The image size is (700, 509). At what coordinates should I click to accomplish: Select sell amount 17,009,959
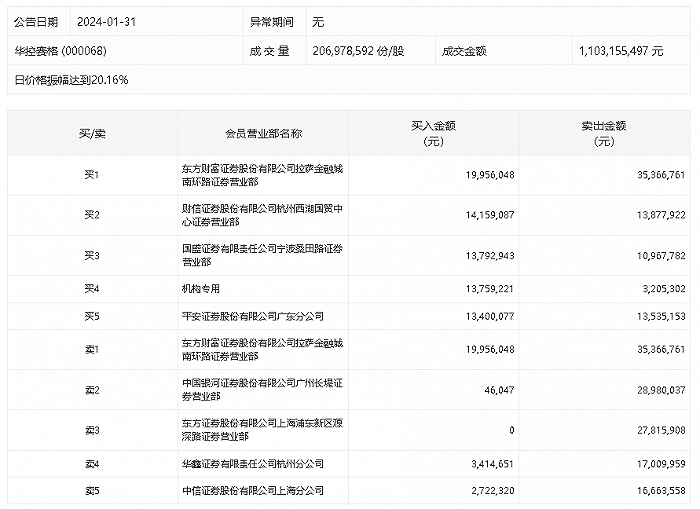661,464
